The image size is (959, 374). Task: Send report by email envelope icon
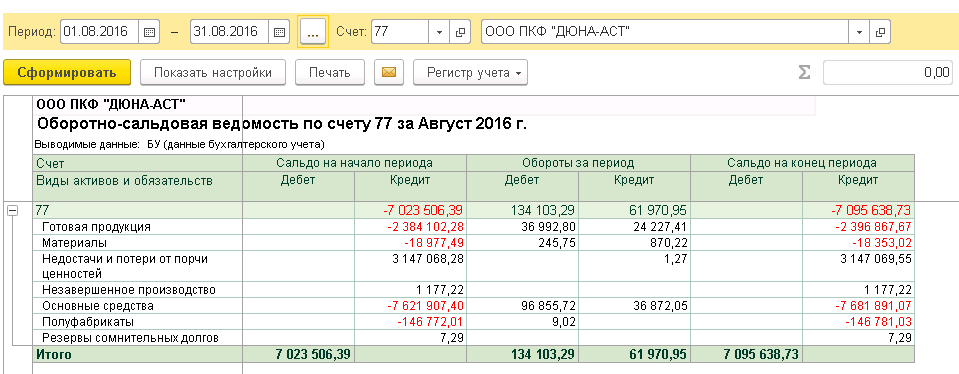(x=389, y=73)
